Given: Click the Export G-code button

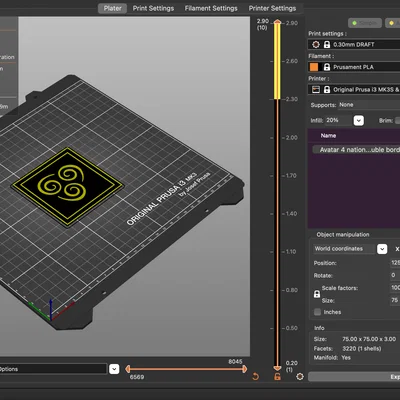Looking at the screenshot, I should click(x=354, y=377).
